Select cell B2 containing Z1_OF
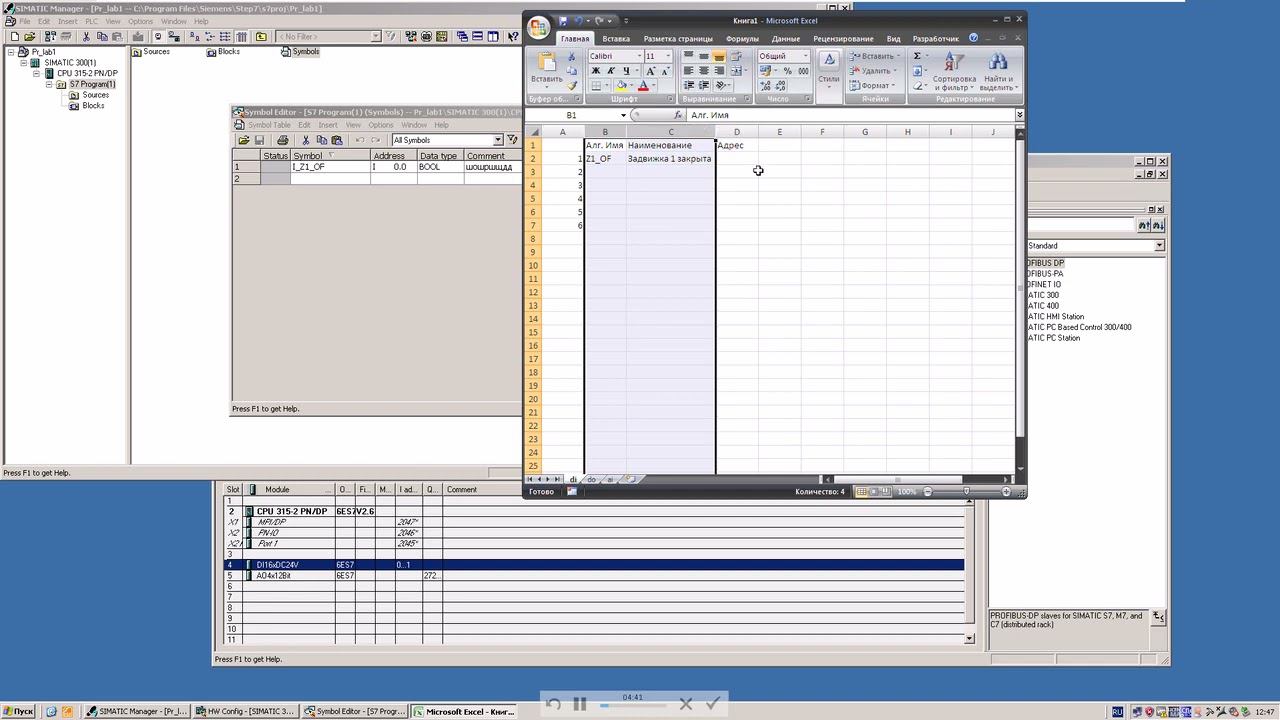Image resolution: width=1280 pixels, height=720 pixels. [x=605, y=159]
